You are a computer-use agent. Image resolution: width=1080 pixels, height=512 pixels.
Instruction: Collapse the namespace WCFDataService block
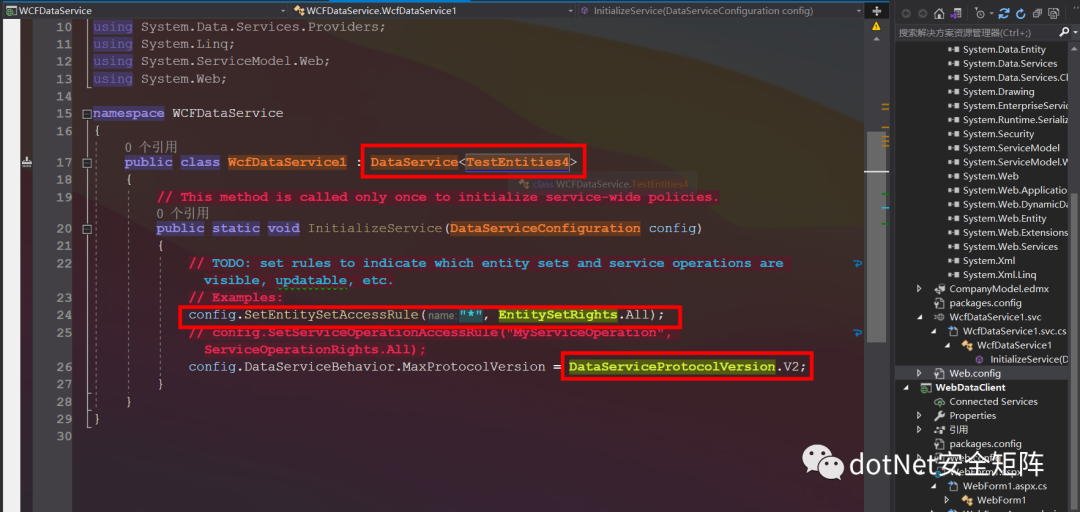click(86, 114)
